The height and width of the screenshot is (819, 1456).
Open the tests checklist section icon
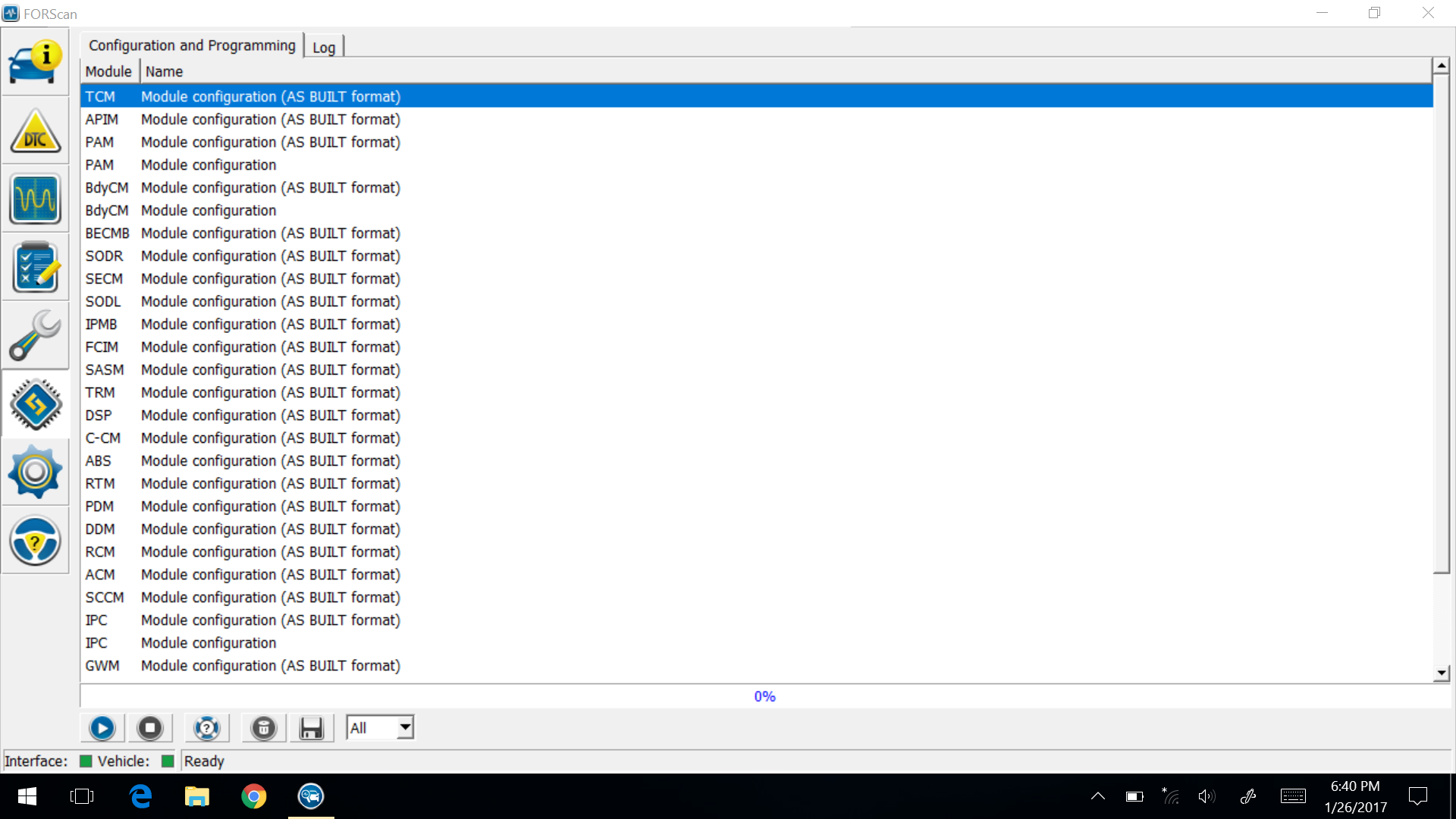pyautogui.click(x=35, y=267)
